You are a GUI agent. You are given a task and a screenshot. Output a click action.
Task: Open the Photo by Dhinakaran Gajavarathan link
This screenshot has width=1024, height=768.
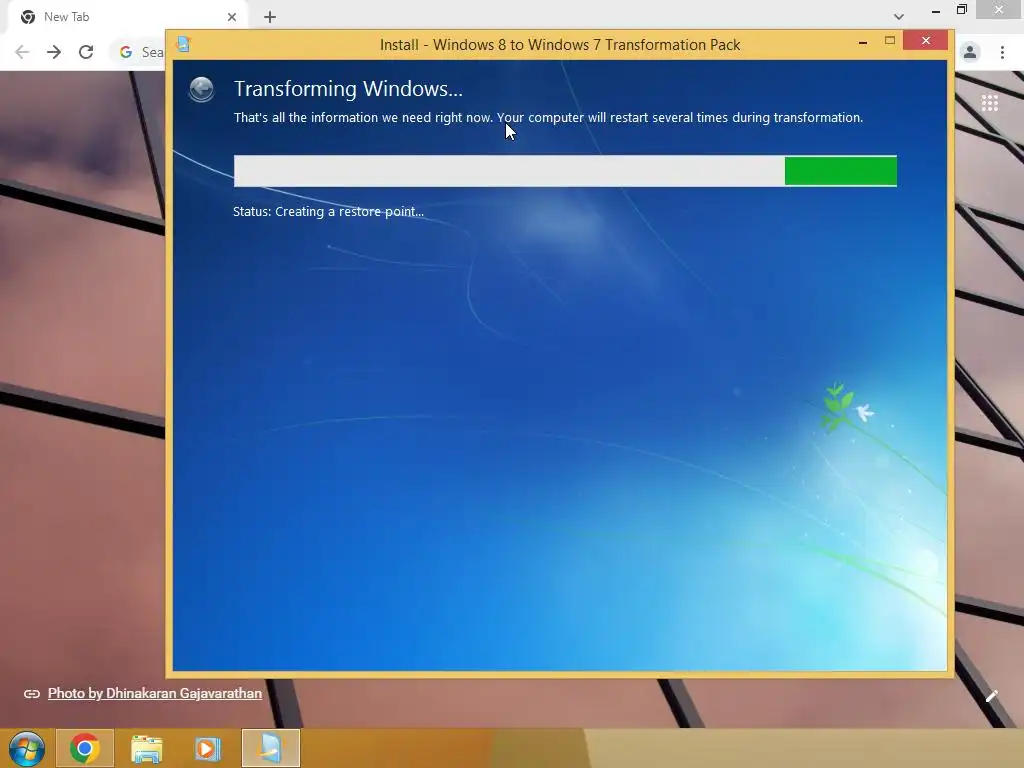[155, 694]
